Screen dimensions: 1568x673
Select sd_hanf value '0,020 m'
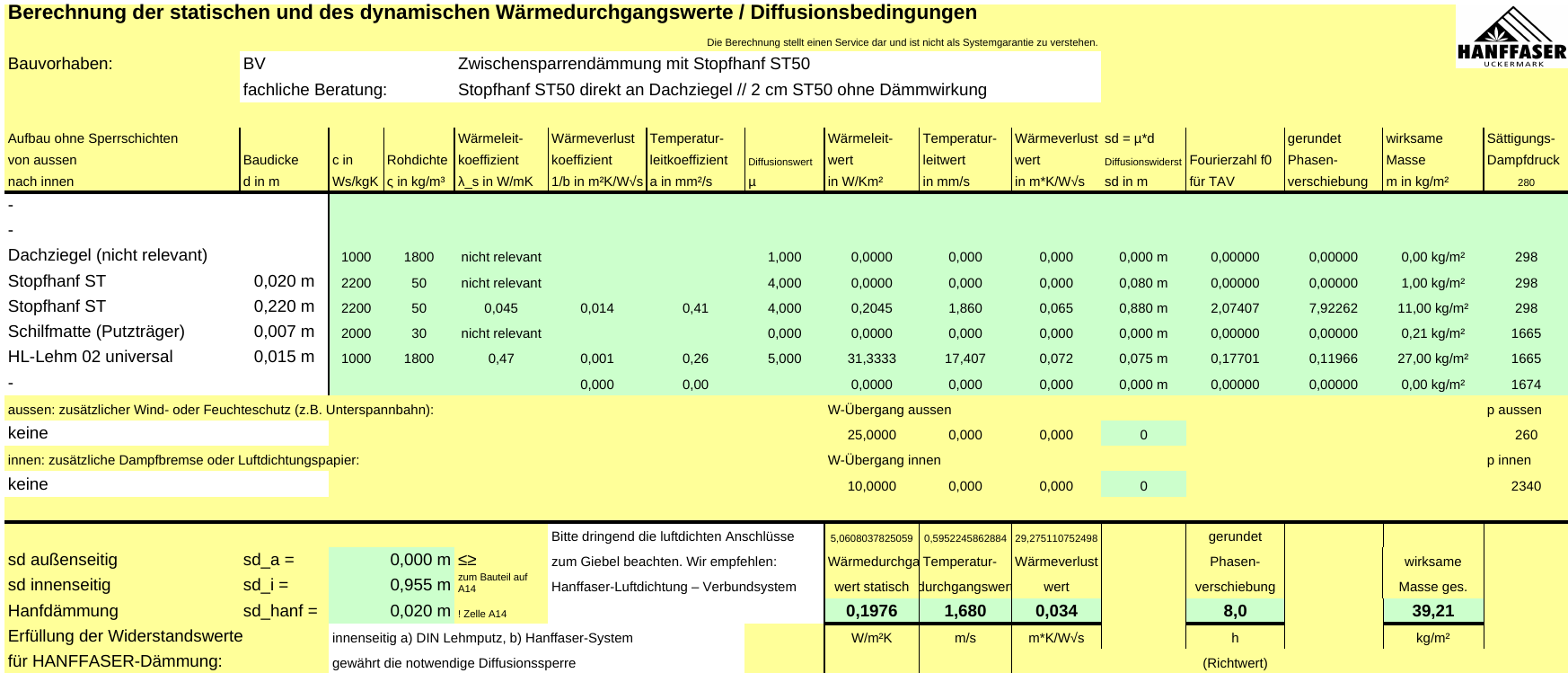click(x=420, y=611)
